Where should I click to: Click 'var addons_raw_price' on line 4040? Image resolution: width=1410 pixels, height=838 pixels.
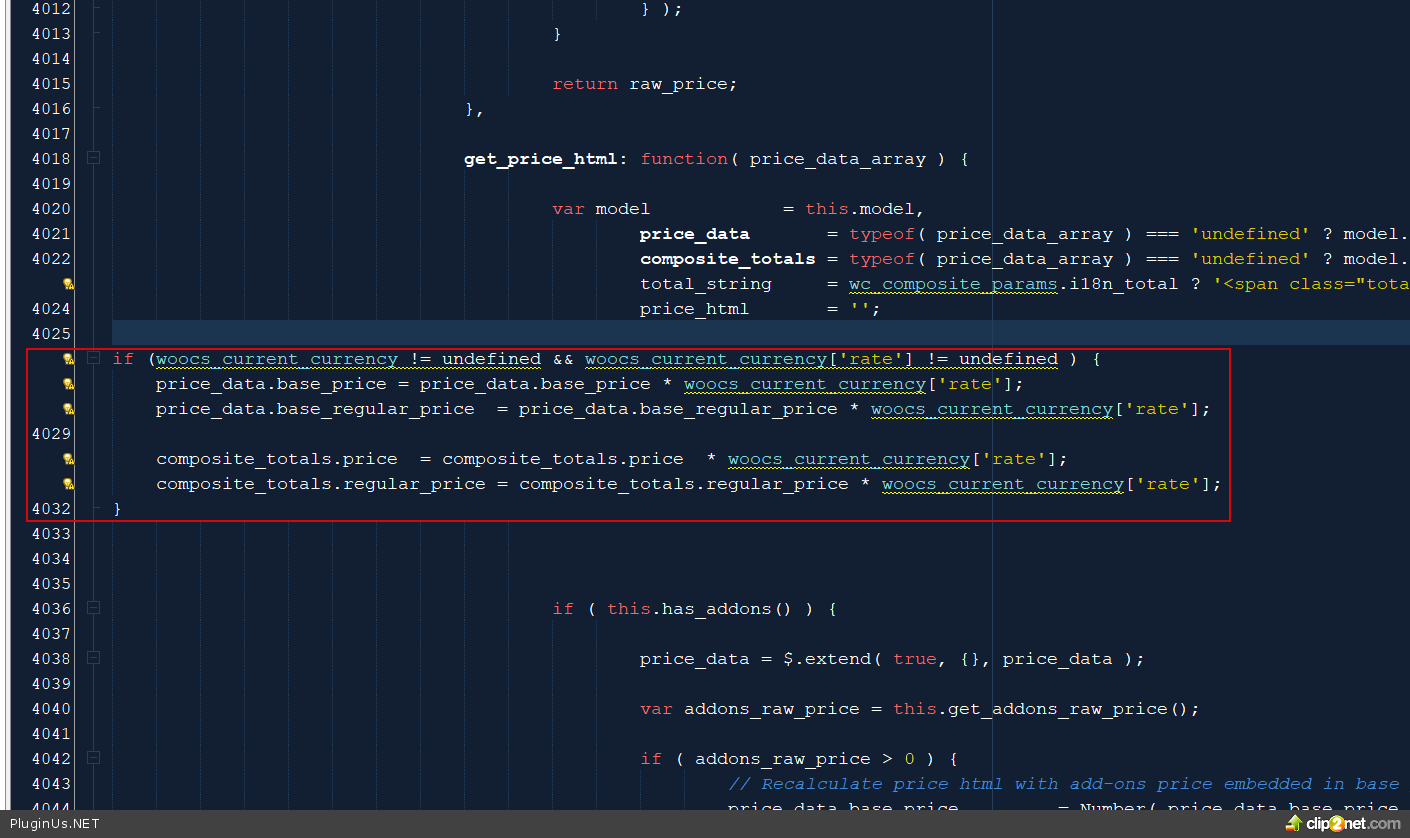(x=749, y=709)
